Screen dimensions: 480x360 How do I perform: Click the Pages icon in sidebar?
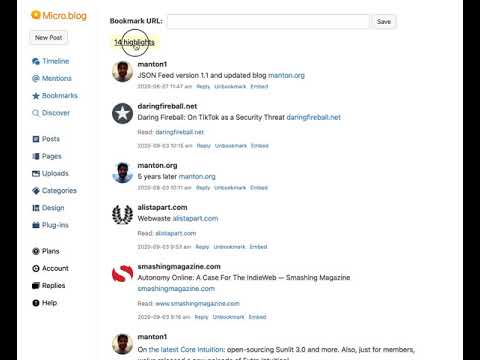click(x=36, y=156)
